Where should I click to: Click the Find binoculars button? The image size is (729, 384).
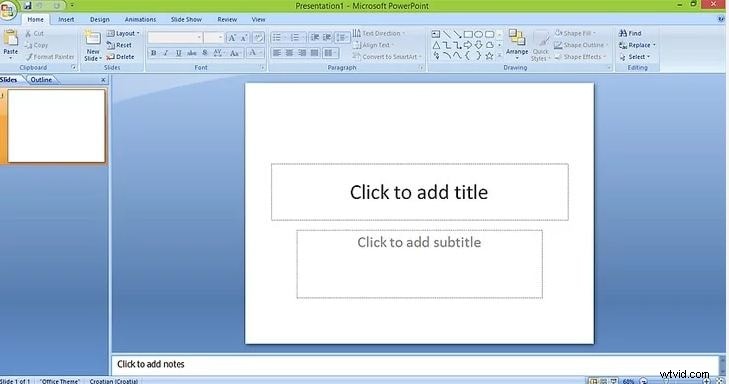[630, 33]
